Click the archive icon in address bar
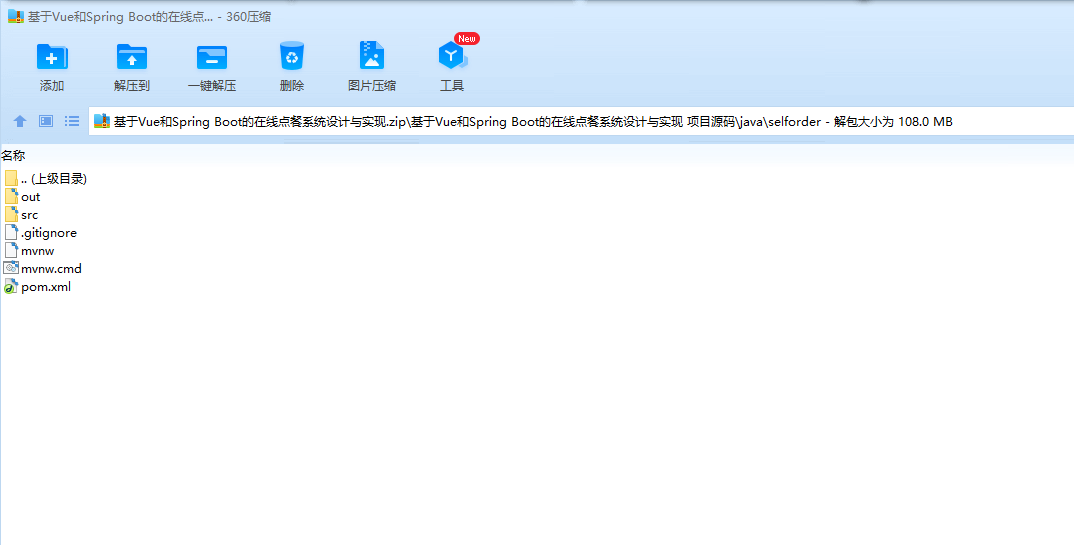 [x=102, y=122]
